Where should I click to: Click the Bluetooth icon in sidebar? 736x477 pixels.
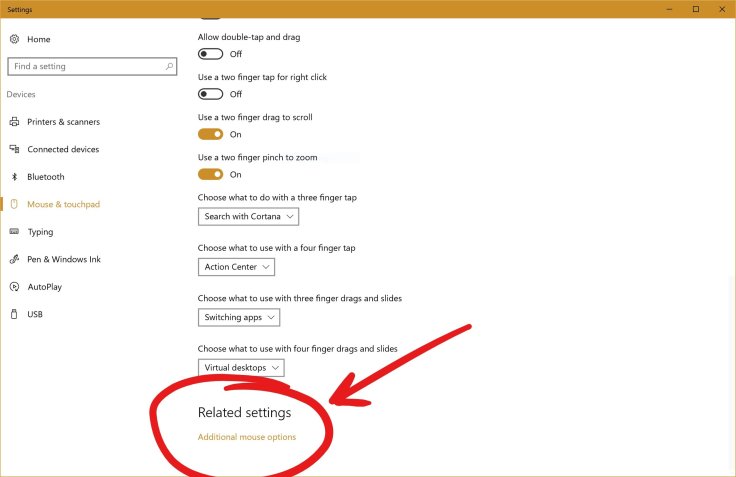(14, 177)
